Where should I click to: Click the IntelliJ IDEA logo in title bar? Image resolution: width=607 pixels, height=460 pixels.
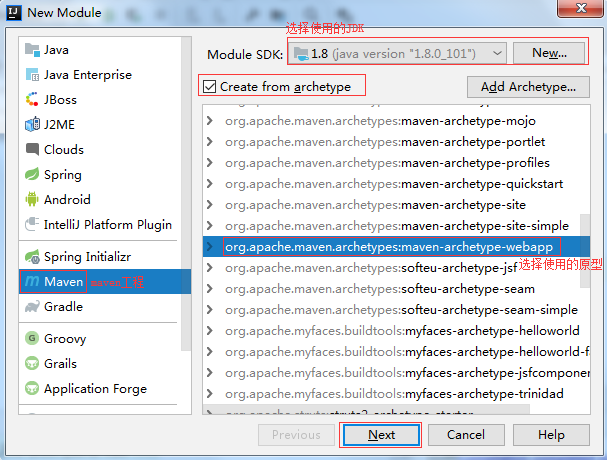coord(14,12)
